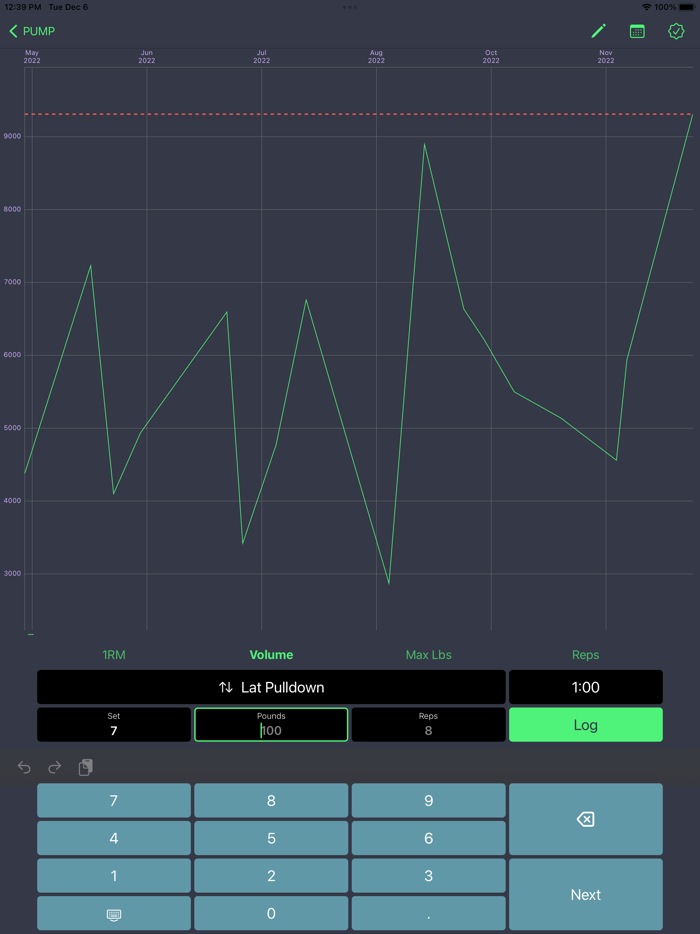
Task: Tap the battery status icon
Action: coord(686,7)
